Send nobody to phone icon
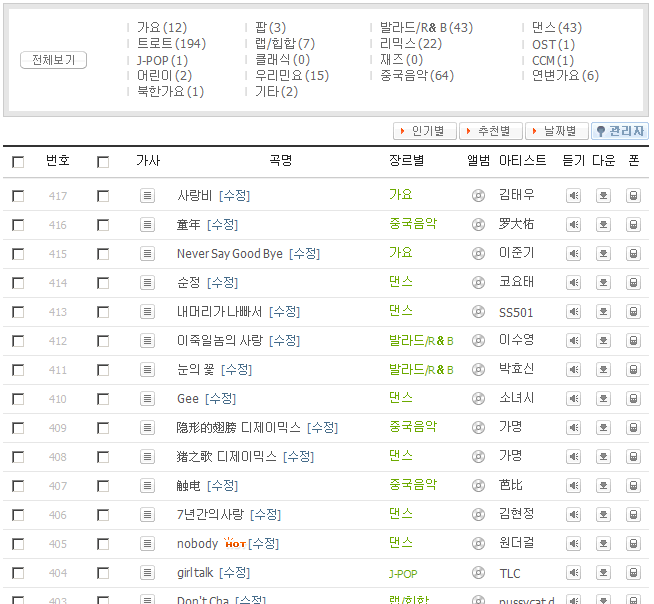The width and height of the screenshot is (654, 604). coord(633,544)
